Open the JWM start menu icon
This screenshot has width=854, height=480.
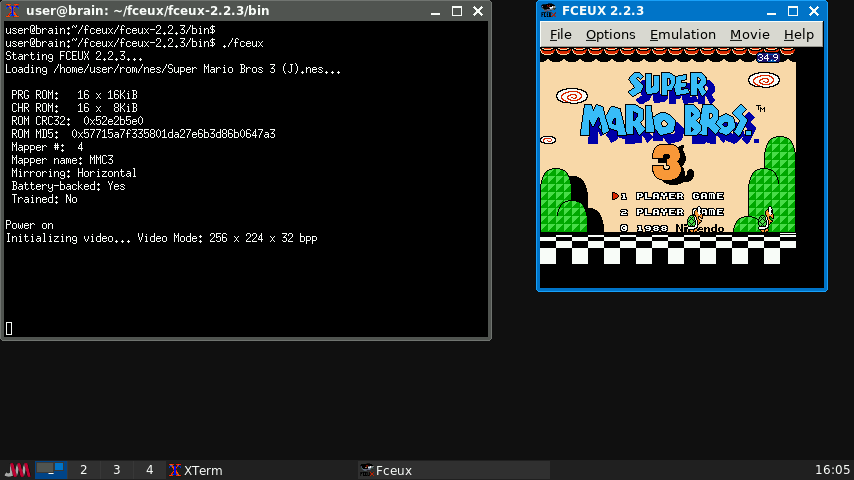coord(17,470)
